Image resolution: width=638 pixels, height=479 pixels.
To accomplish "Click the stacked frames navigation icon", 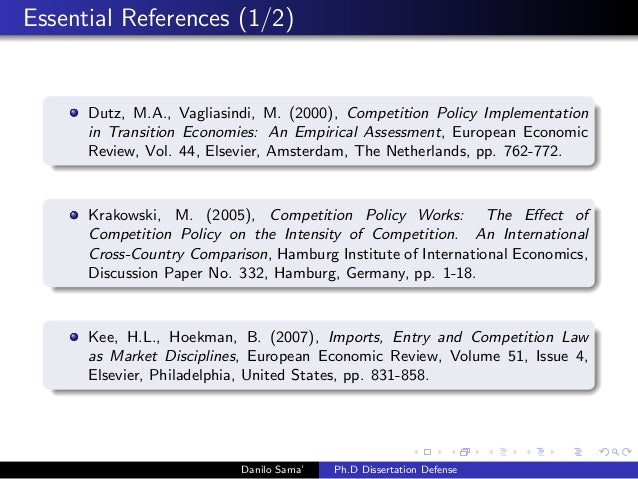I will pyautogui.click(x=465, y=452).
